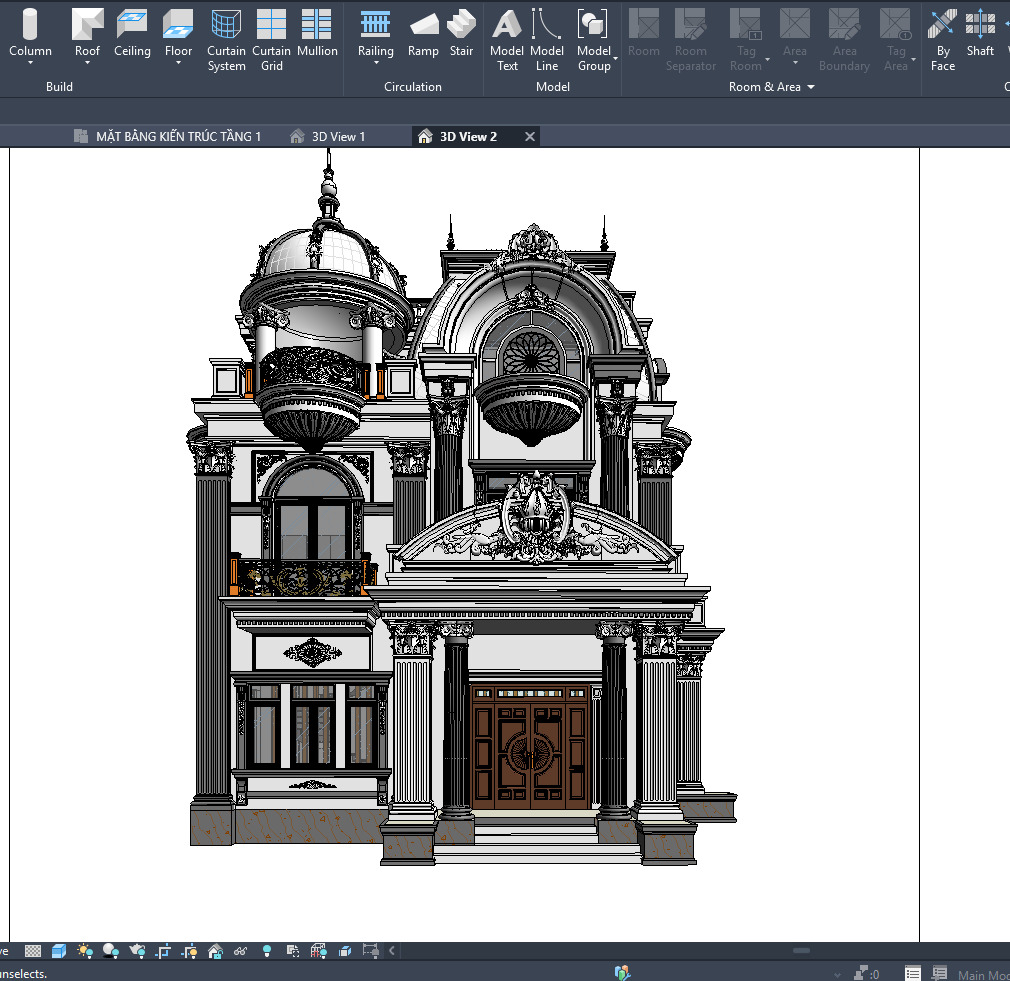This screenshot has width=1010, height=981.
Task: Click the Build panel label
Action: click(x=59, y=86)
